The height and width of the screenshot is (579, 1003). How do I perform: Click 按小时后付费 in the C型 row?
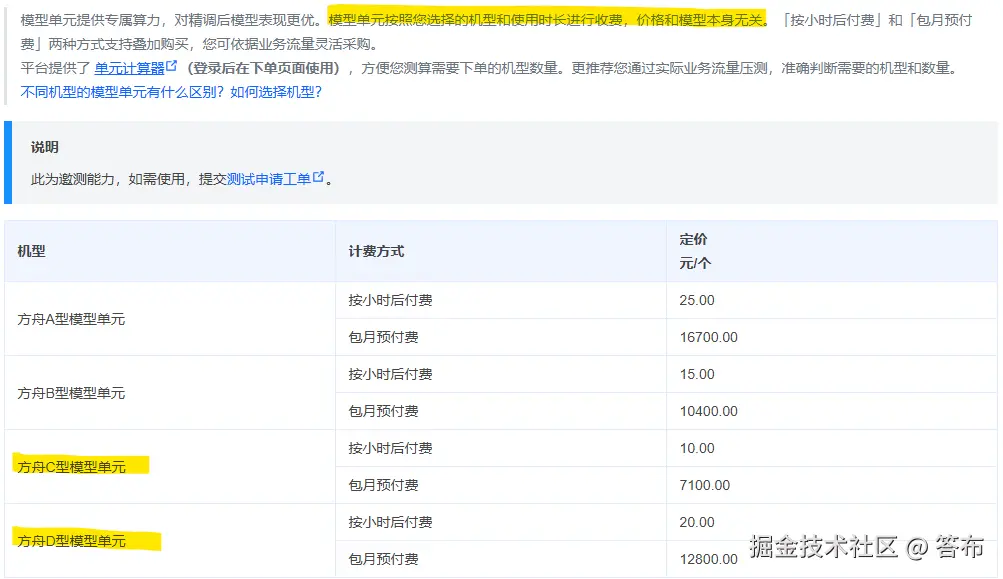click(x=390, y=448)
